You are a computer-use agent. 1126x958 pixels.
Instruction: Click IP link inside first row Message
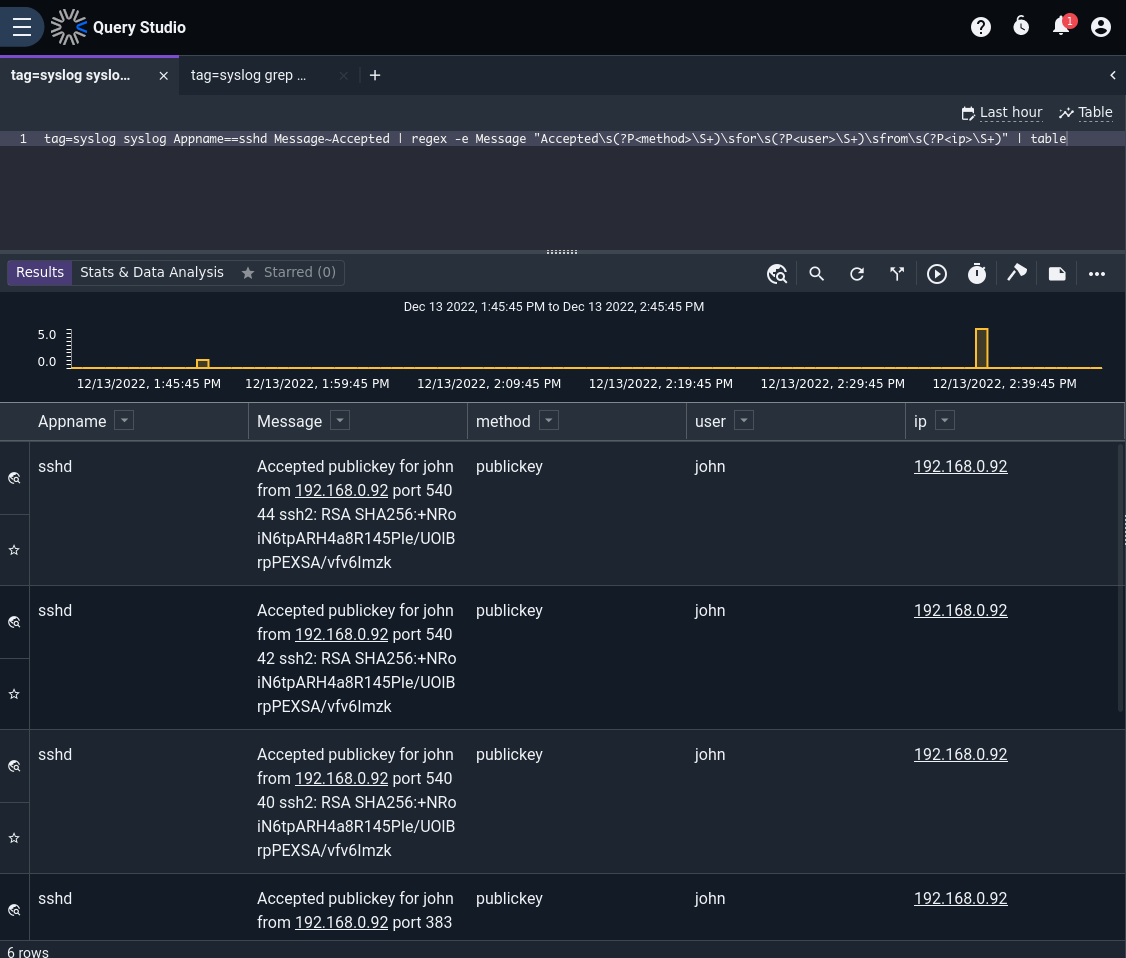tap(341, 490)
